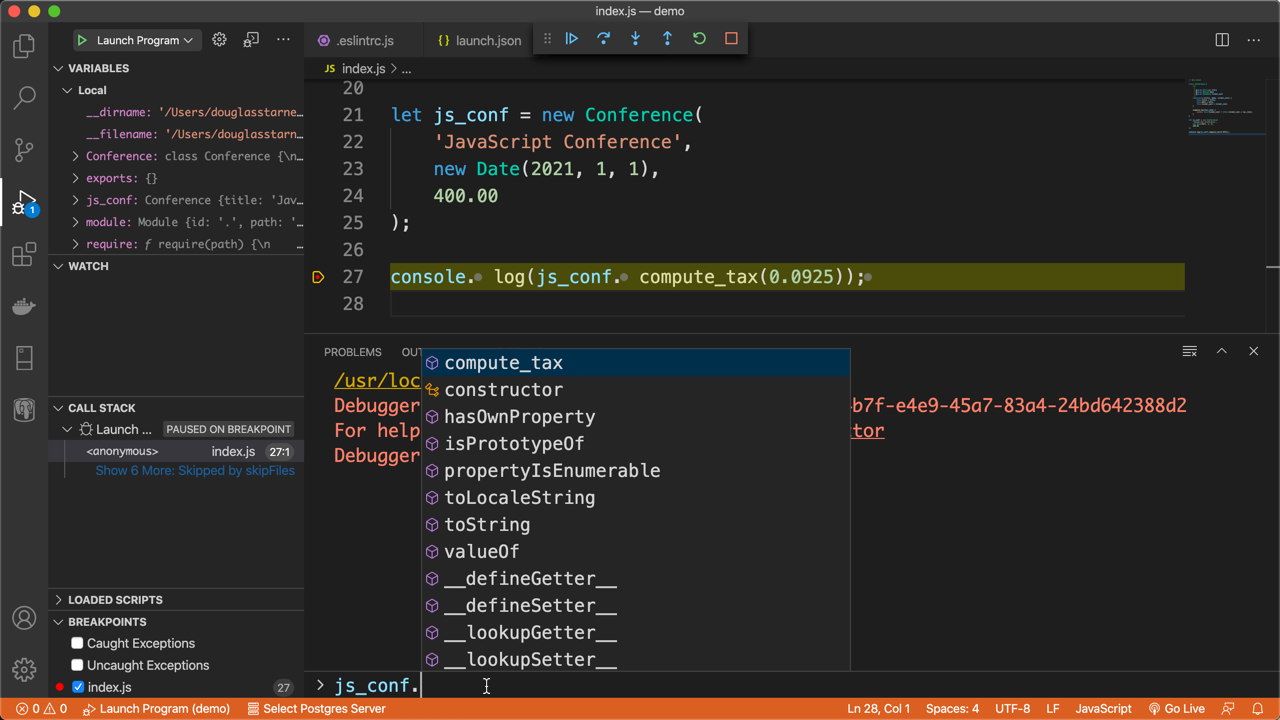Collapse the Local scope
The width and height of the screenshot is (1280, 720).
click(67, 90)
